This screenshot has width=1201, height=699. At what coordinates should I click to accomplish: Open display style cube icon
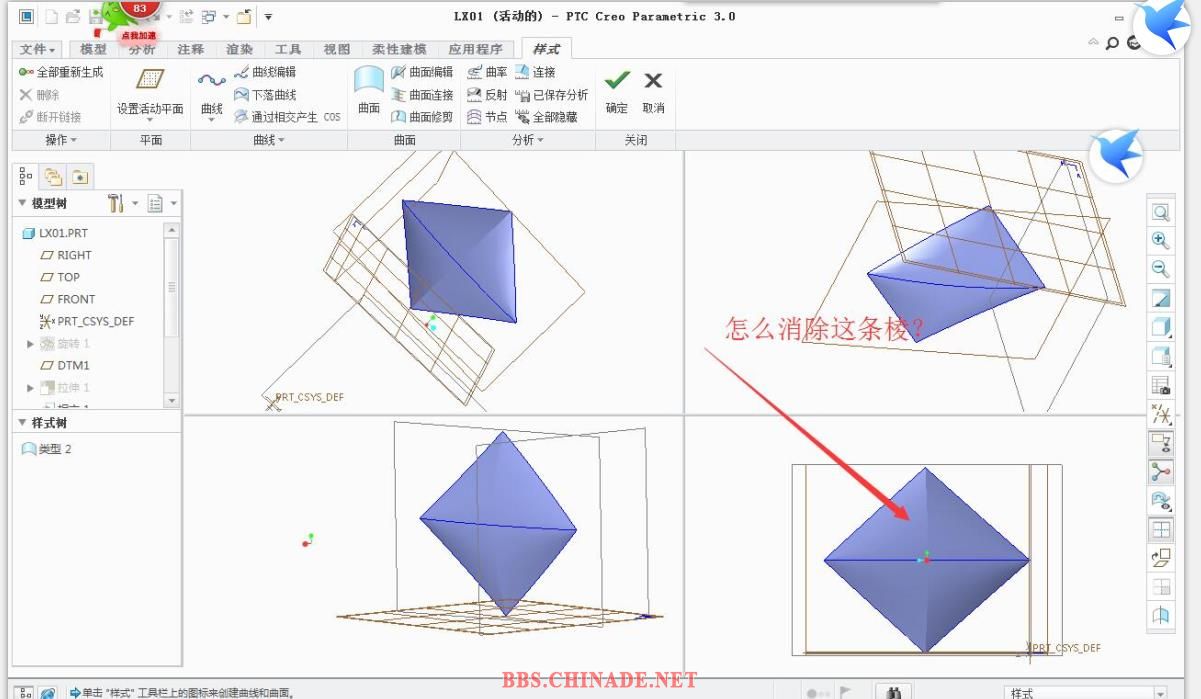tap(1161, 327)
